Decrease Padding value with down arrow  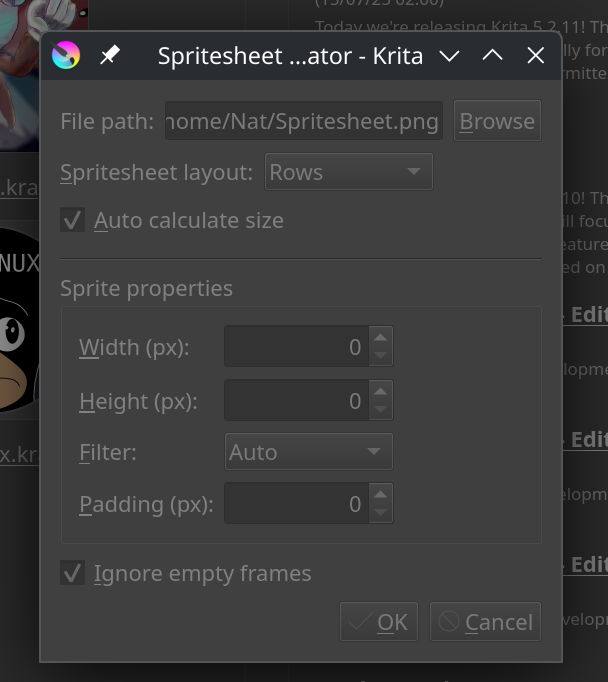[x=381, y=513]
